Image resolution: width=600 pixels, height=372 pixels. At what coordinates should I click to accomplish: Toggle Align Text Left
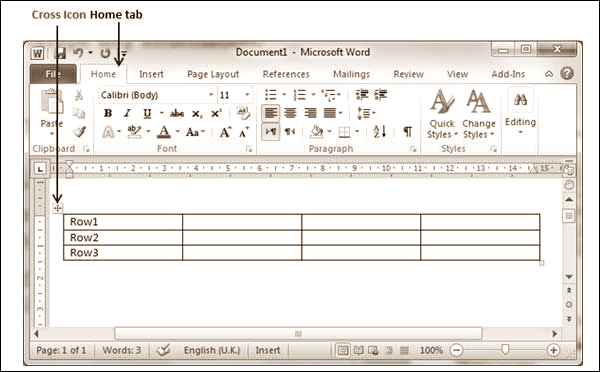pos(271,113)
